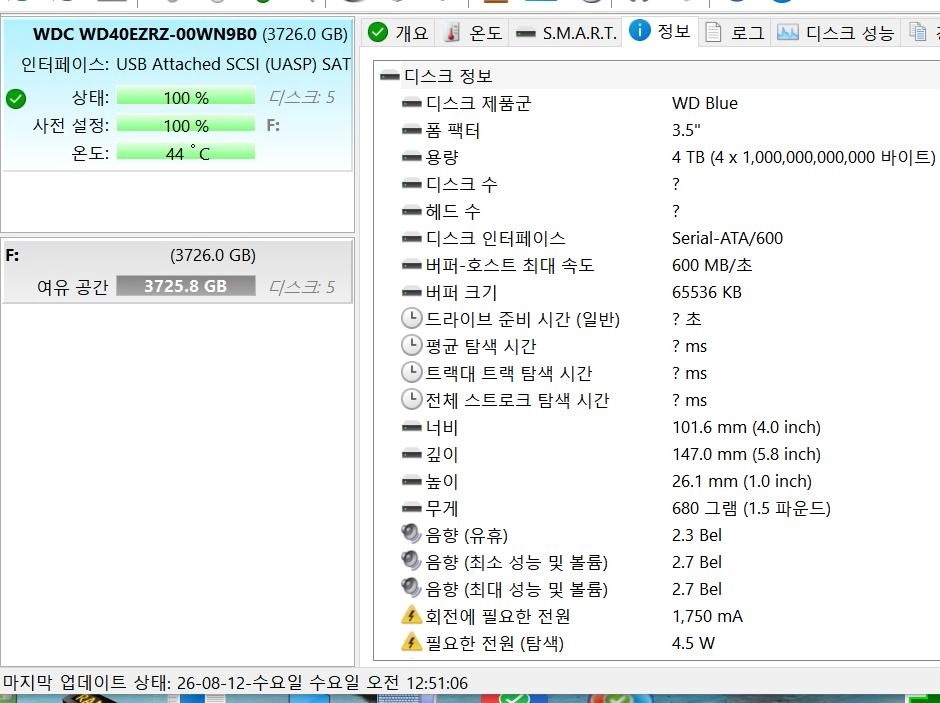Viewport: 940px width, 703px height.
Task: Click disk icon beside 버퍼 크기
Action: click(x=411, y=292)
